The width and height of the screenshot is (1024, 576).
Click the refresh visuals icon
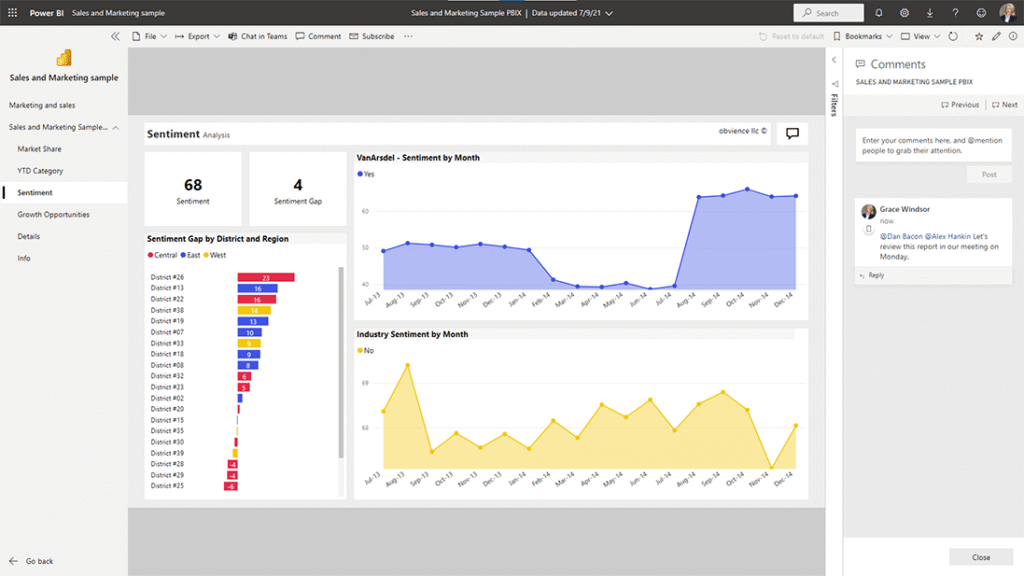pyautogui.click(x=952, y=36)
